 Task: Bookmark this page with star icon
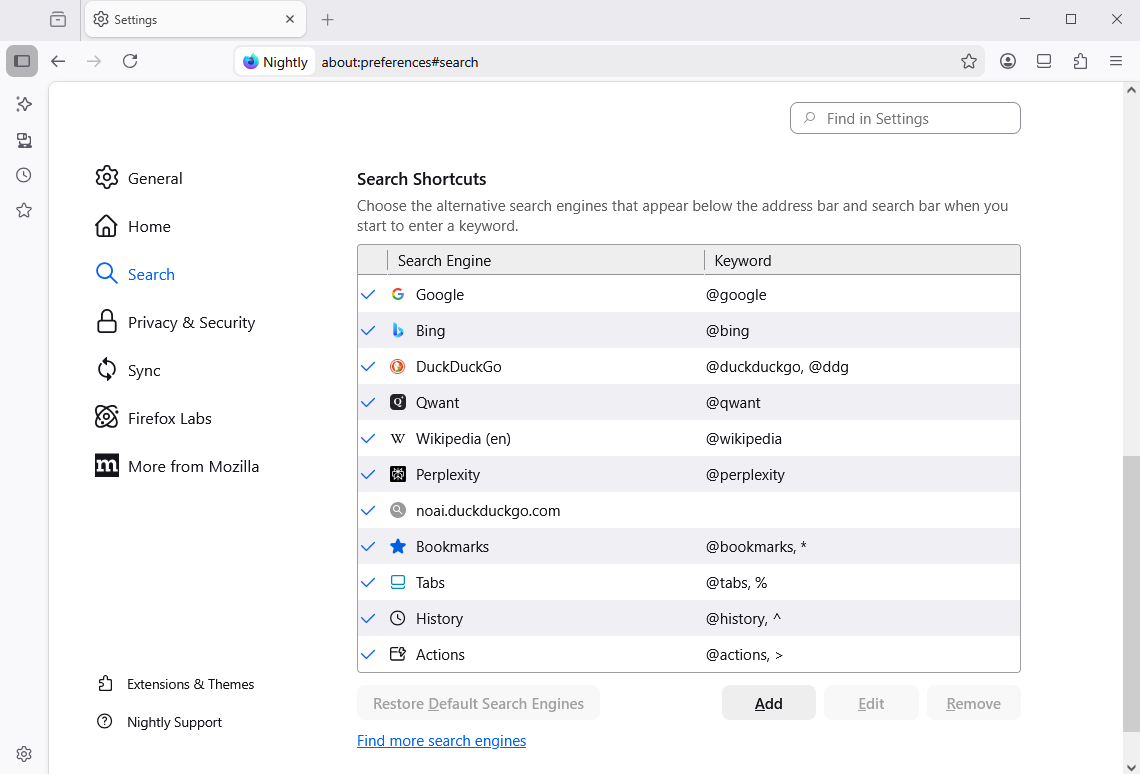pos(968,61)
